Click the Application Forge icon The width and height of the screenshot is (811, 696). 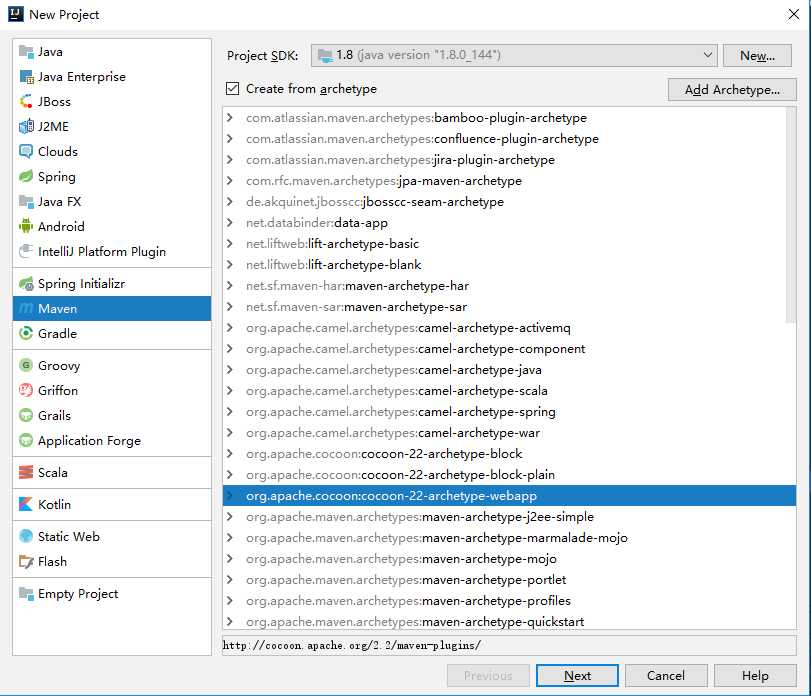(26, 440)
